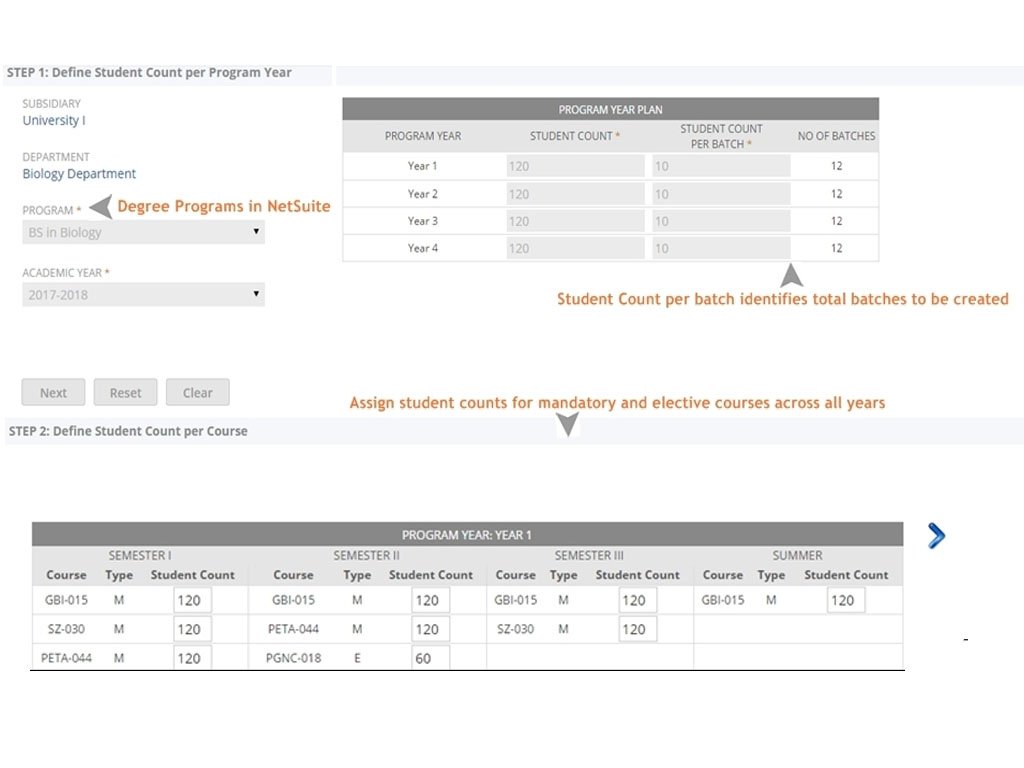Click the 'SEMESTER I' group header
Image resolution: width=1024 pixels, height=768 pixels.
pos(140,555)
